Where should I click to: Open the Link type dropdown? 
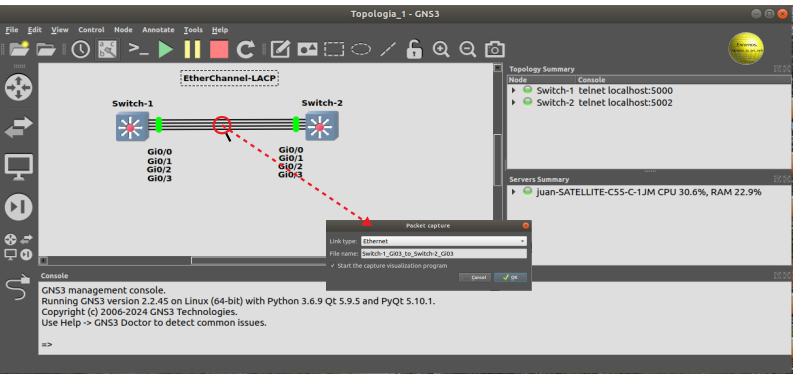(x=444, y=241)
